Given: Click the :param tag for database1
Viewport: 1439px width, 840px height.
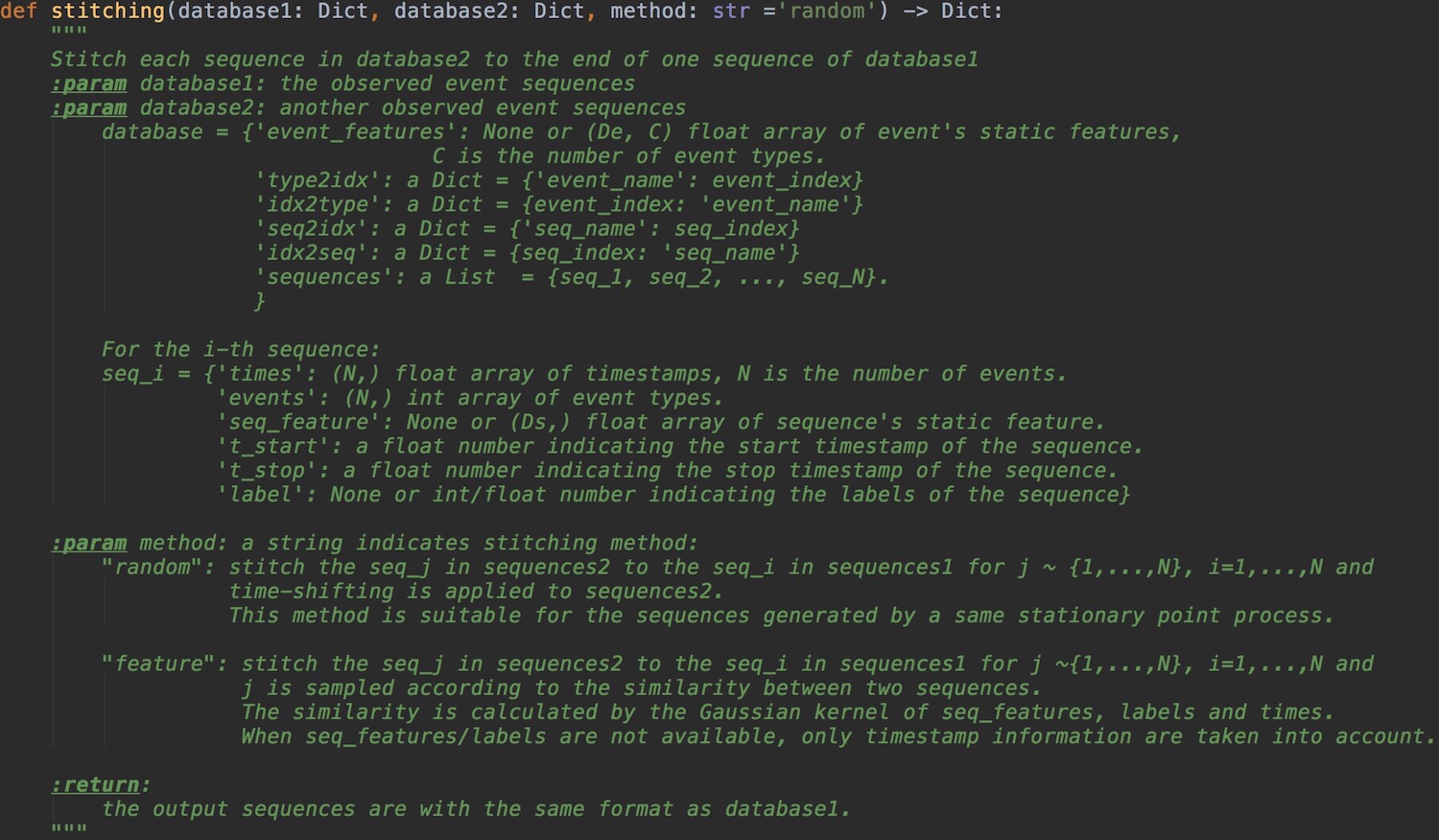Looking at the screenshot, I should [x=88, y=84].
